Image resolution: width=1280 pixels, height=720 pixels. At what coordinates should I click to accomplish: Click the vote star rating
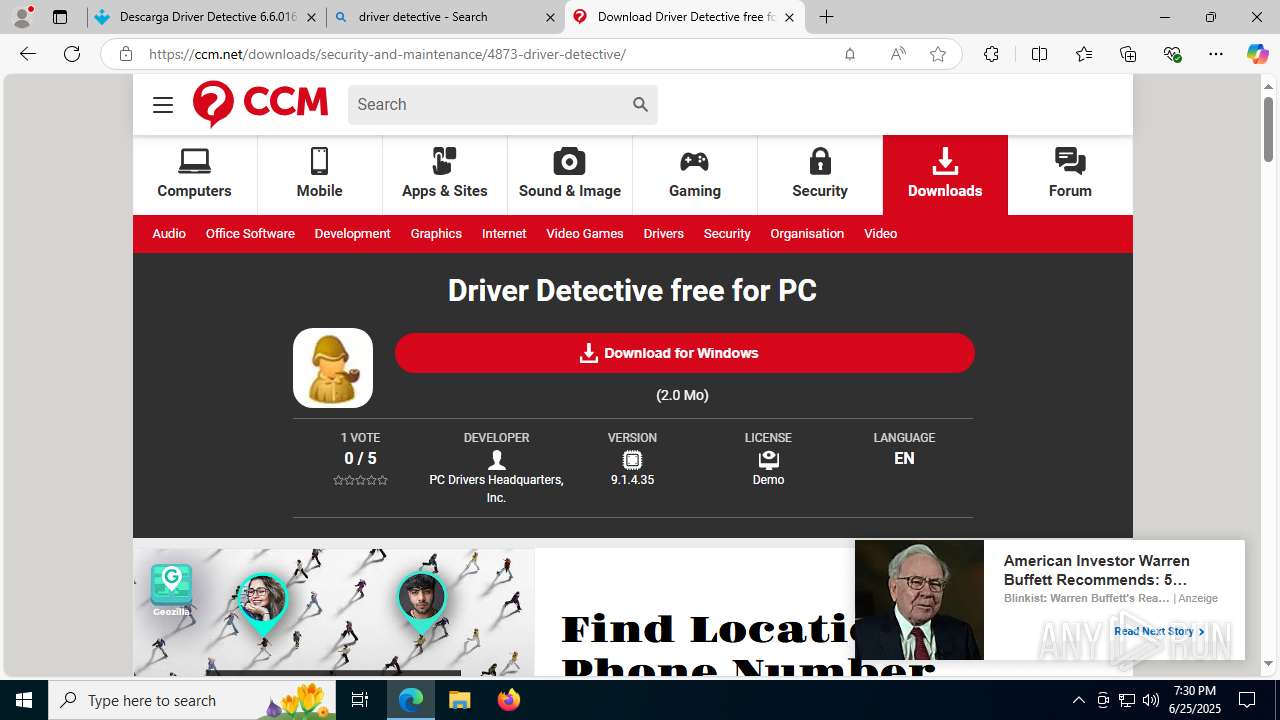click(x=360, y=480)
